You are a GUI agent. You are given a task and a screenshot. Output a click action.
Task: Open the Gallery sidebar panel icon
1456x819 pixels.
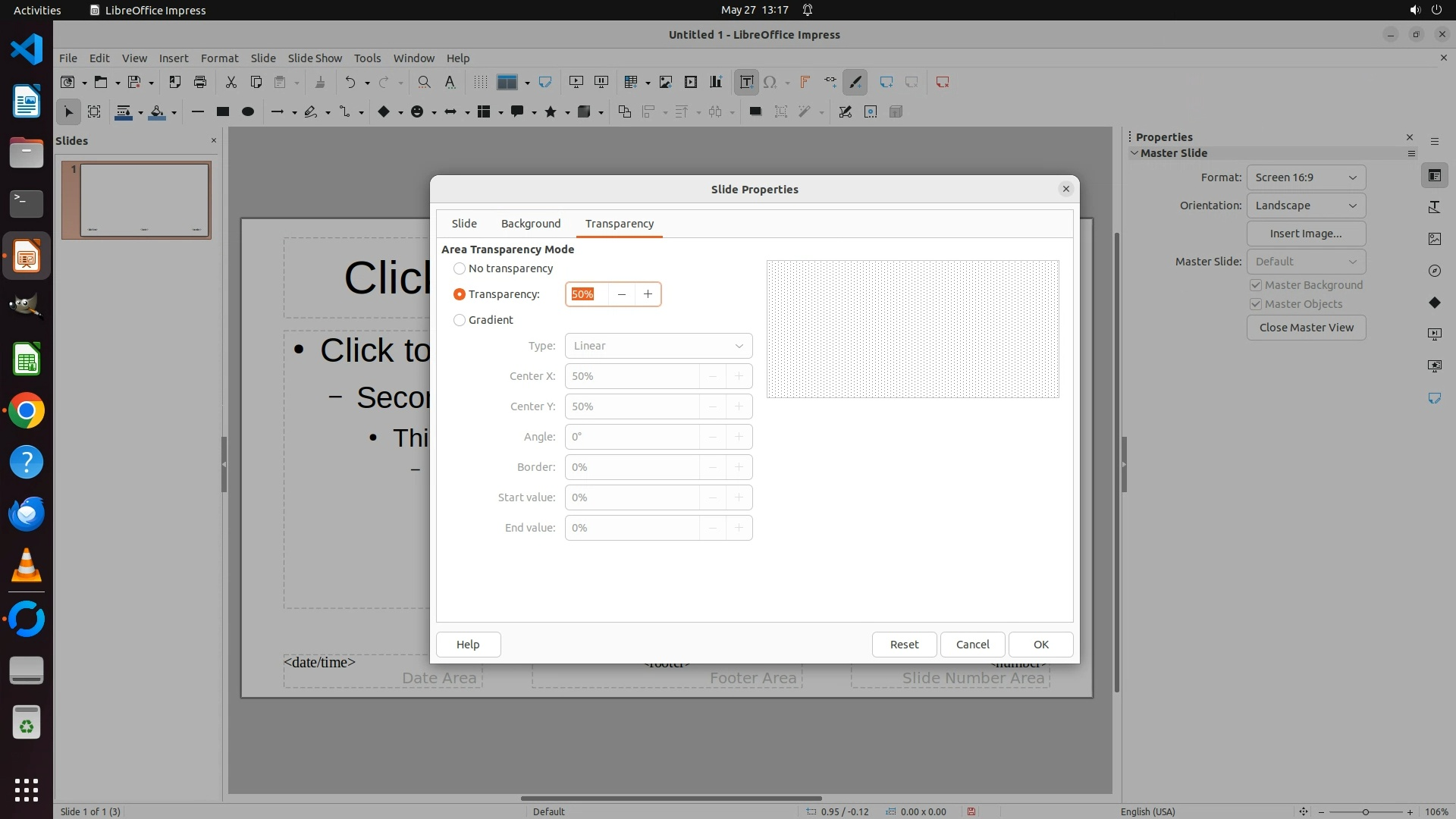coord(1434,239)
